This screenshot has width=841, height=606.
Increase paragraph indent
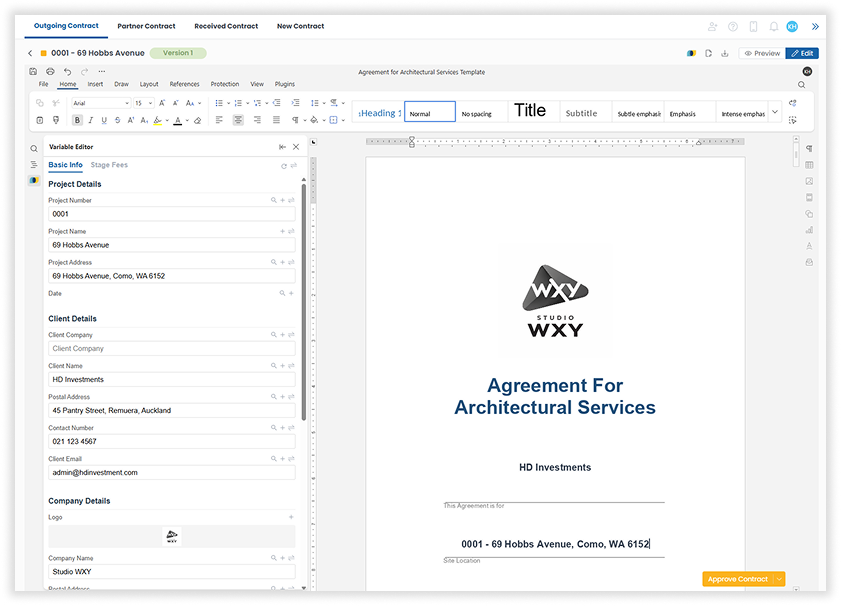[x=295, y=103]
